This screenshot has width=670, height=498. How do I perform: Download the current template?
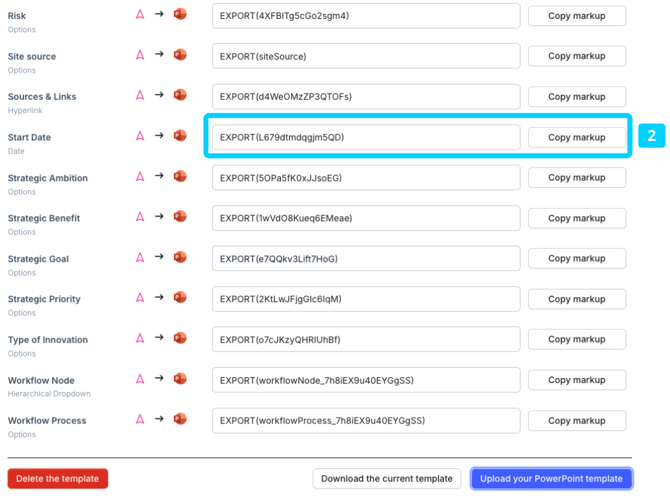(387, 478)
